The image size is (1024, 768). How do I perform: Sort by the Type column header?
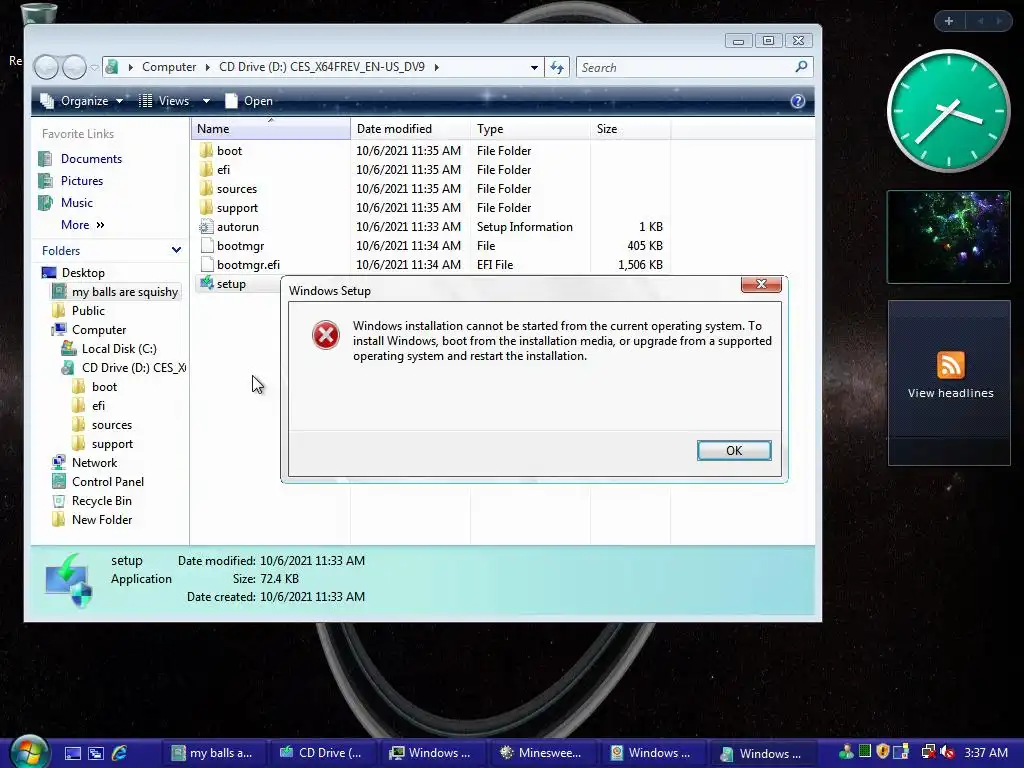[530, 129]
